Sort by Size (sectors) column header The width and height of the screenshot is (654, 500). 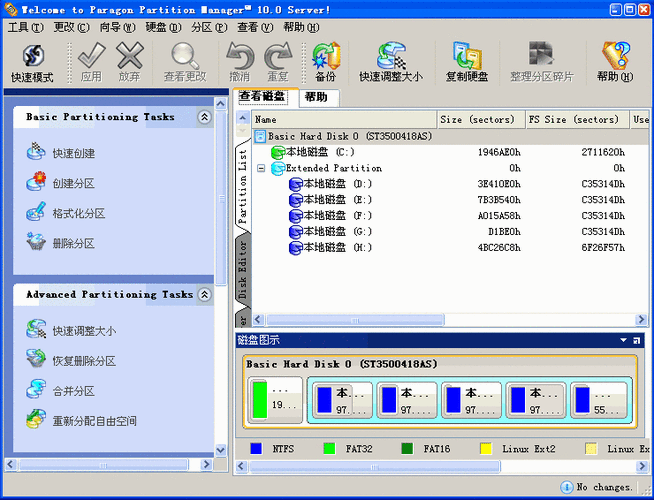[481, 120]
